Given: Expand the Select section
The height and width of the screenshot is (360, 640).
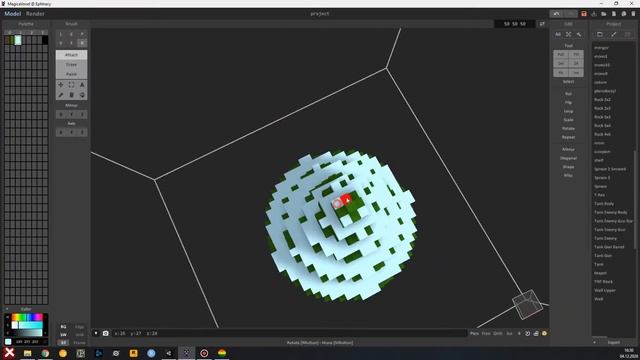Looking at the screenshot, I should pyautogui.click(x=569, y=82).
